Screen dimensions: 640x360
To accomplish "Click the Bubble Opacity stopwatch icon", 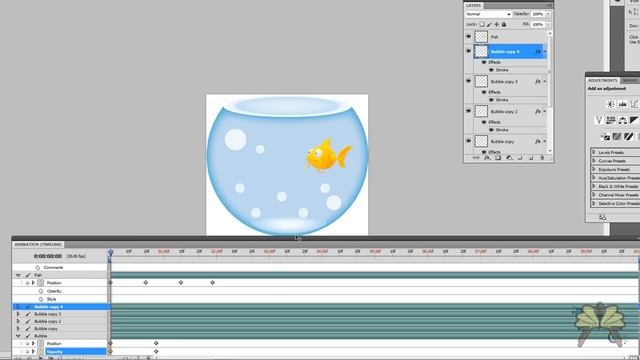I will click(x=40, y=351).
